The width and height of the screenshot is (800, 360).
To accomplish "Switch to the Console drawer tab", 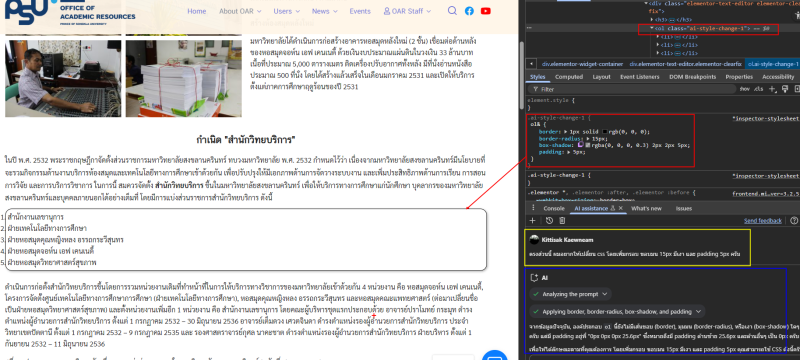I will [554, 208].
